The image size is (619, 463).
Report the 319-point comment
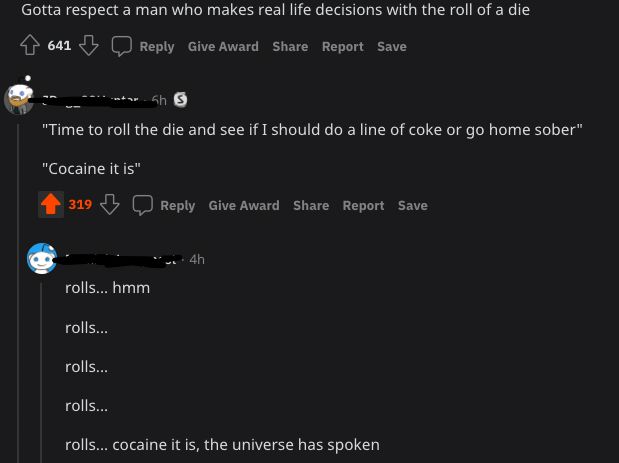click(x=363, y=205)
